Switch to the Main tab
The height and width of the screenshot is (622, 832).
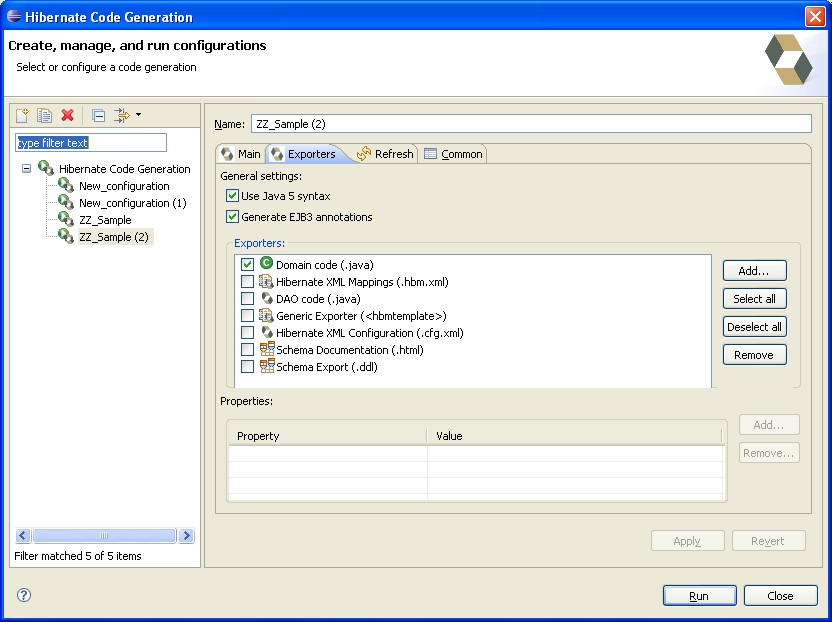241,154
